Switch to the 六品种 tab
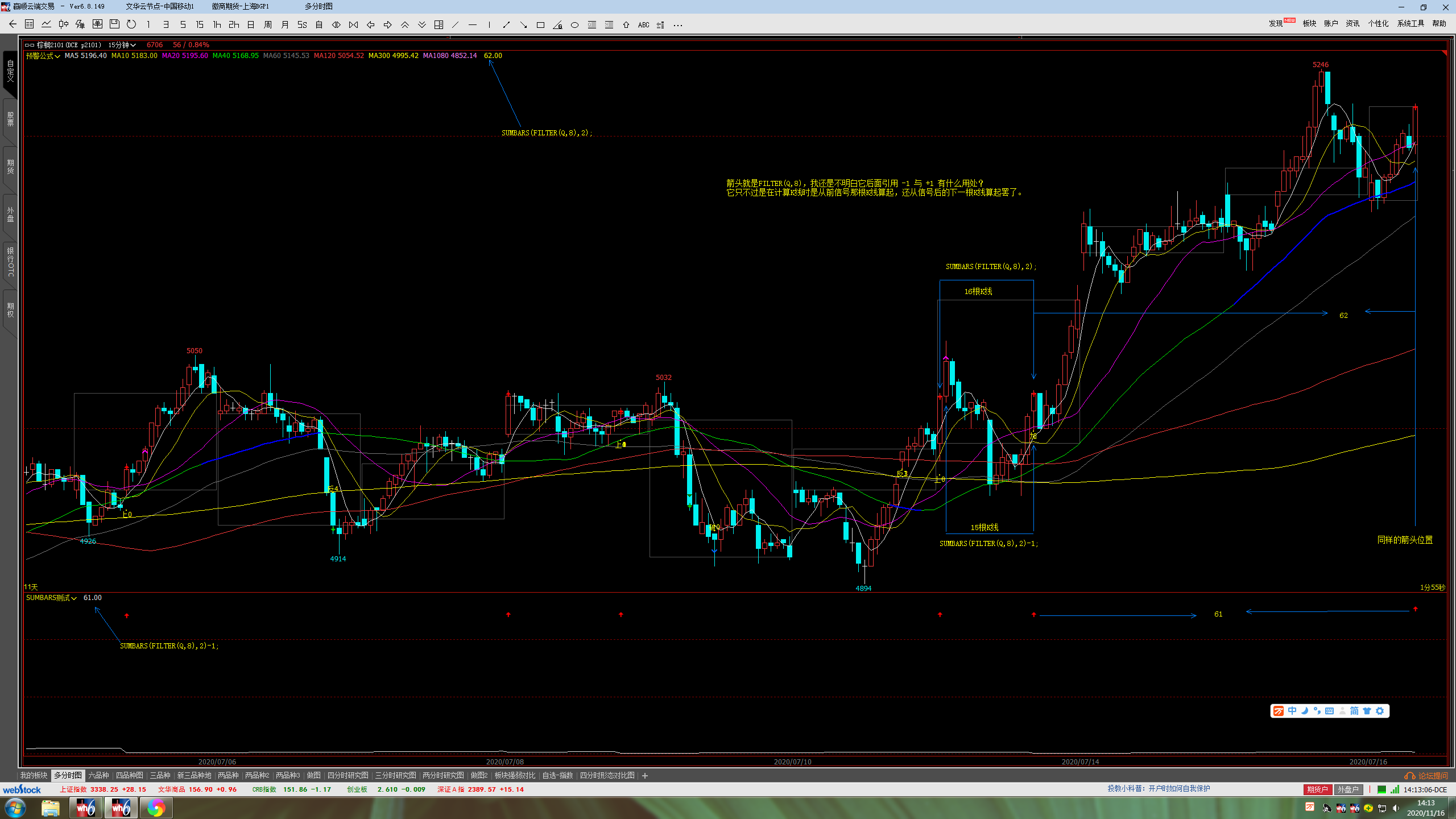Screen dimensions: 1456x819 click(x=98, y=775)
